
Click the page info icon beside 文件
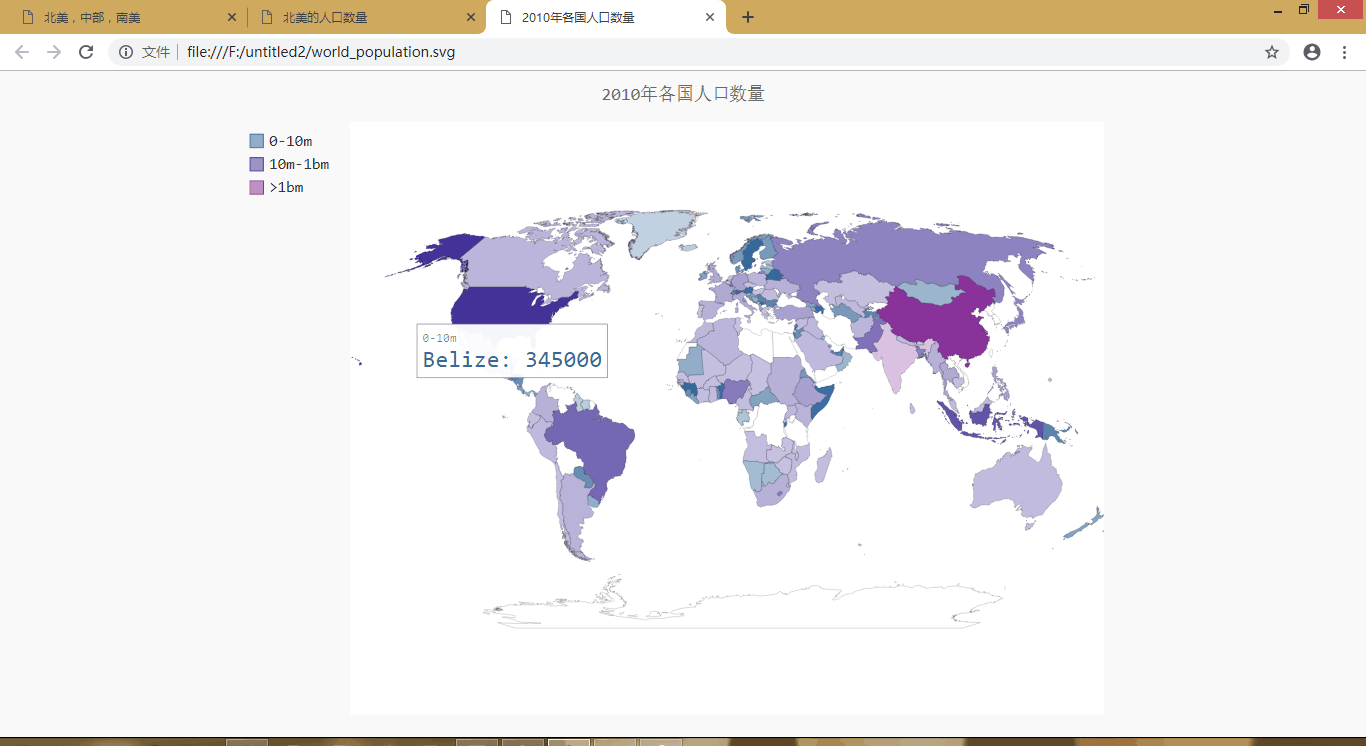125,52
